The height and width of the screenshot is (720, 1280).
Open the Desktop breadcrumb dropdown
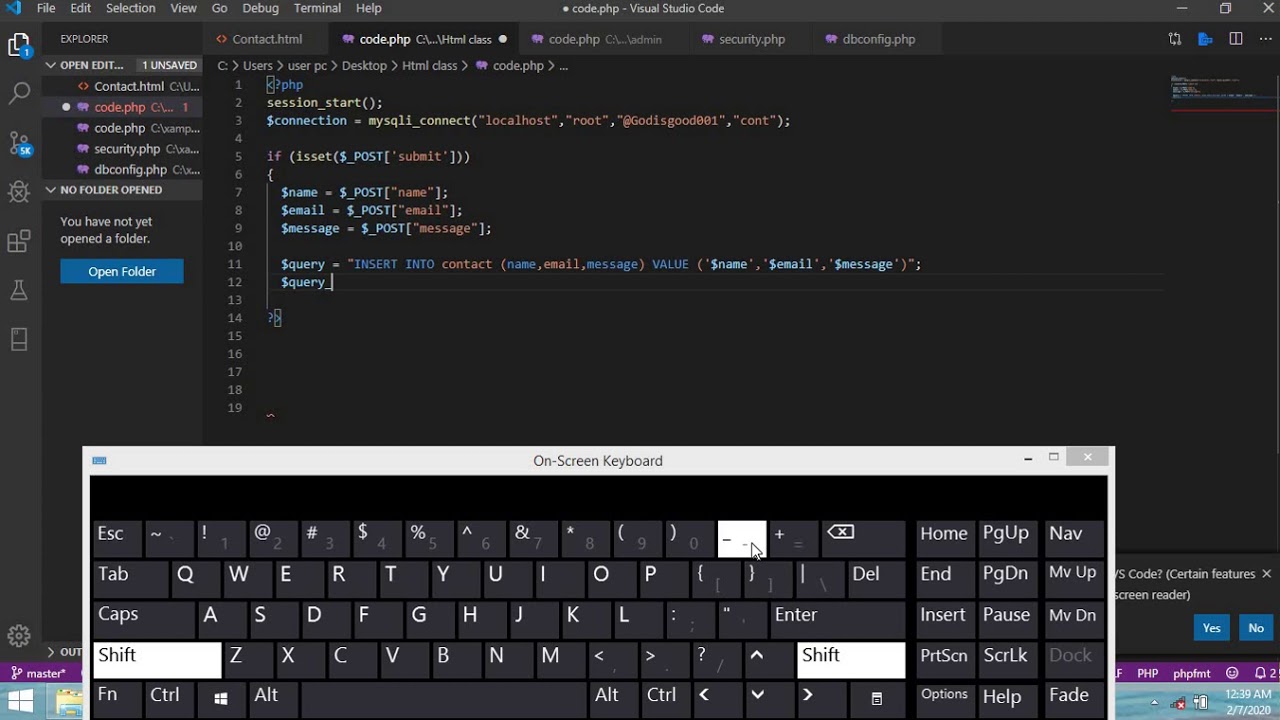coord(364,65)
